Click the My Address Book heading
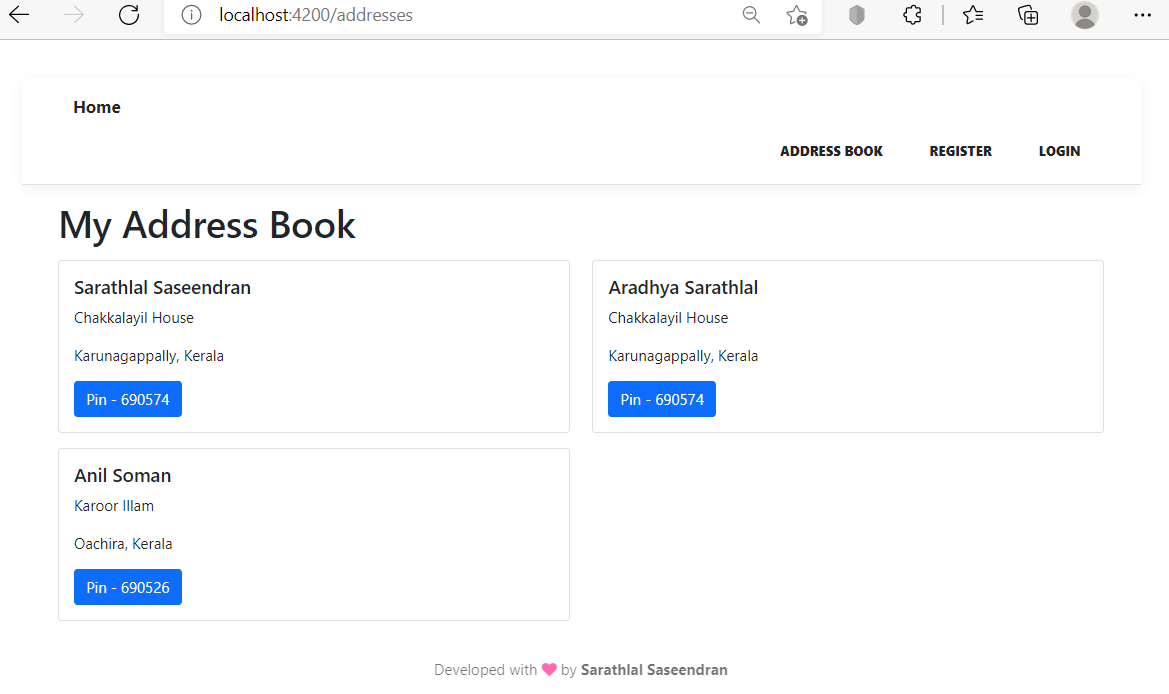The width and height of the screenshot is (1169, 694). coord(207,225)
